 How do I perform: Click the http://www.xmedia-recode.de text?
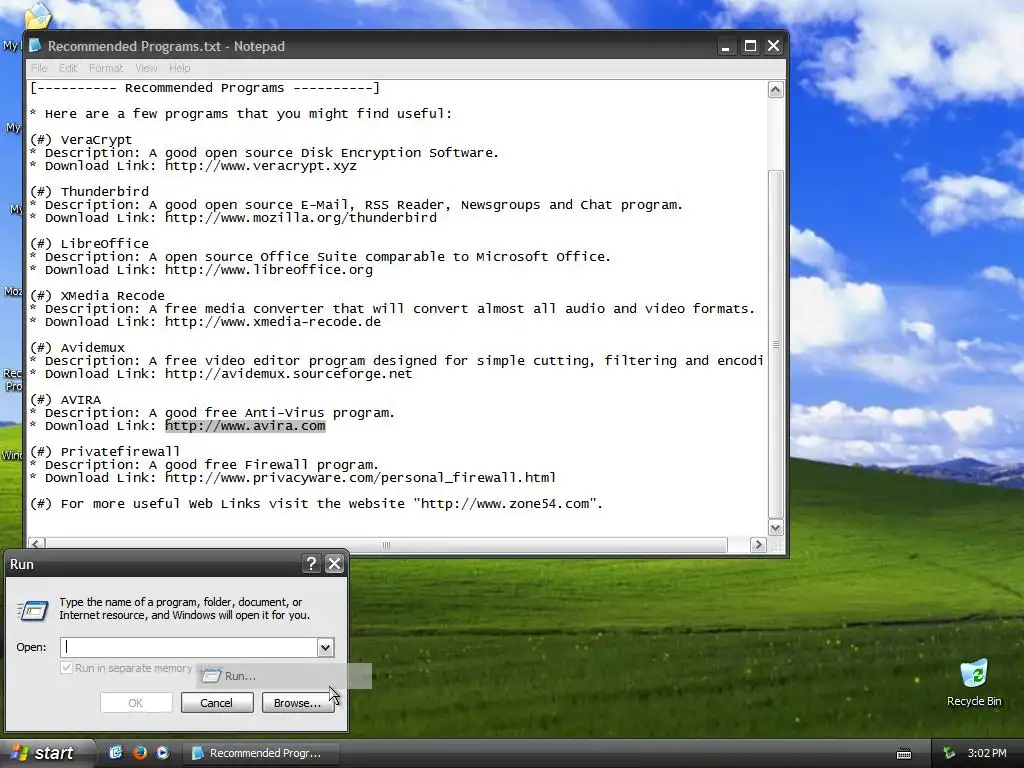[272, 322]
